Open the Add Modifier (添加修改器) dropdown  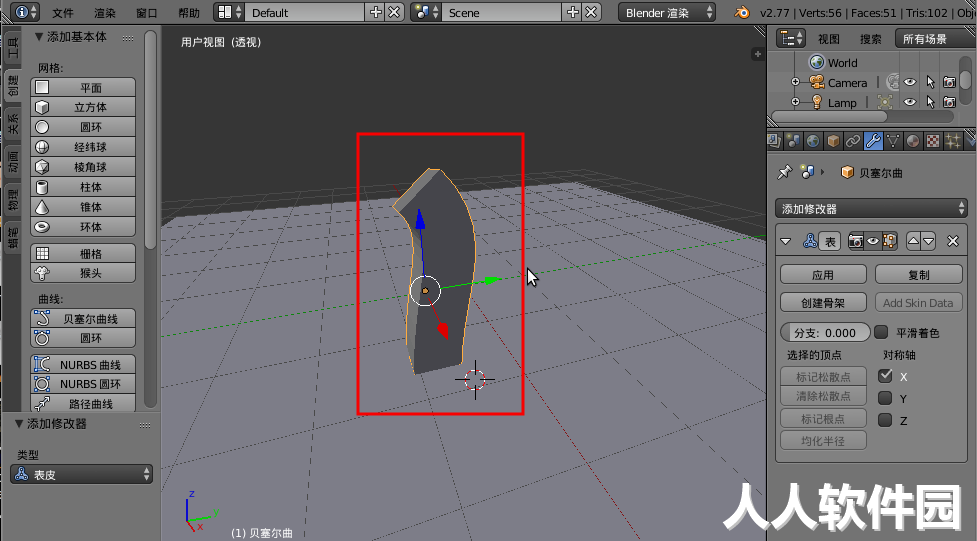coord(871,209)
